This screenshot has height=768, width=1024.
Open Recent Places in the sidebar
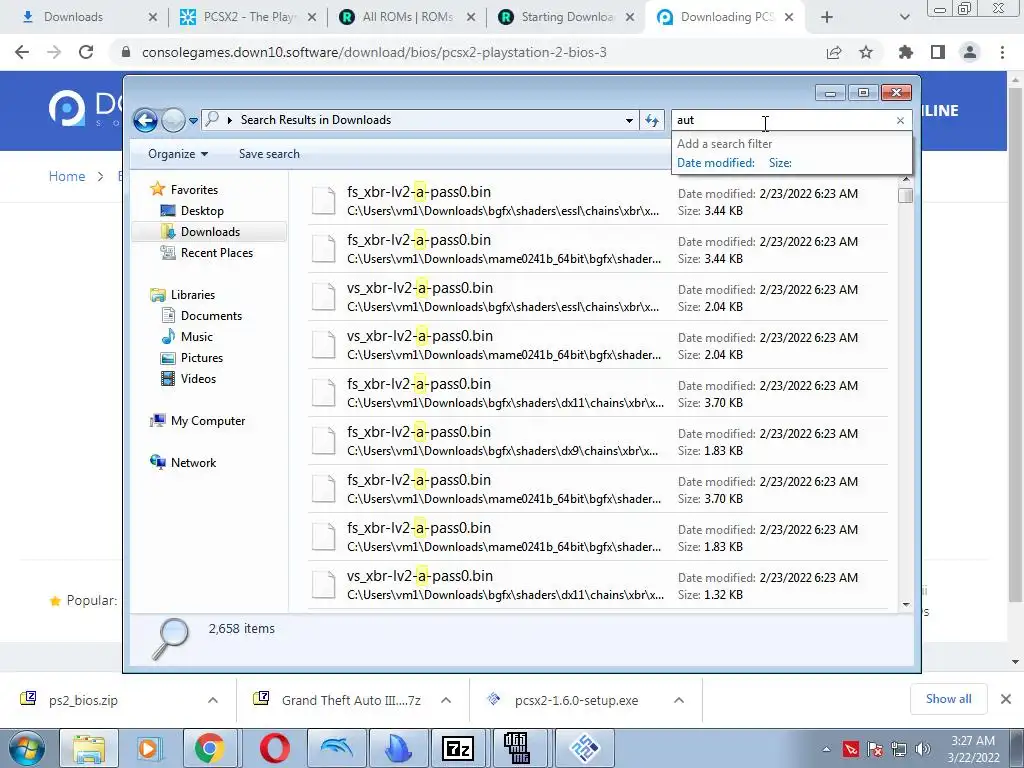pyautogui.click(x=217, y=253)
